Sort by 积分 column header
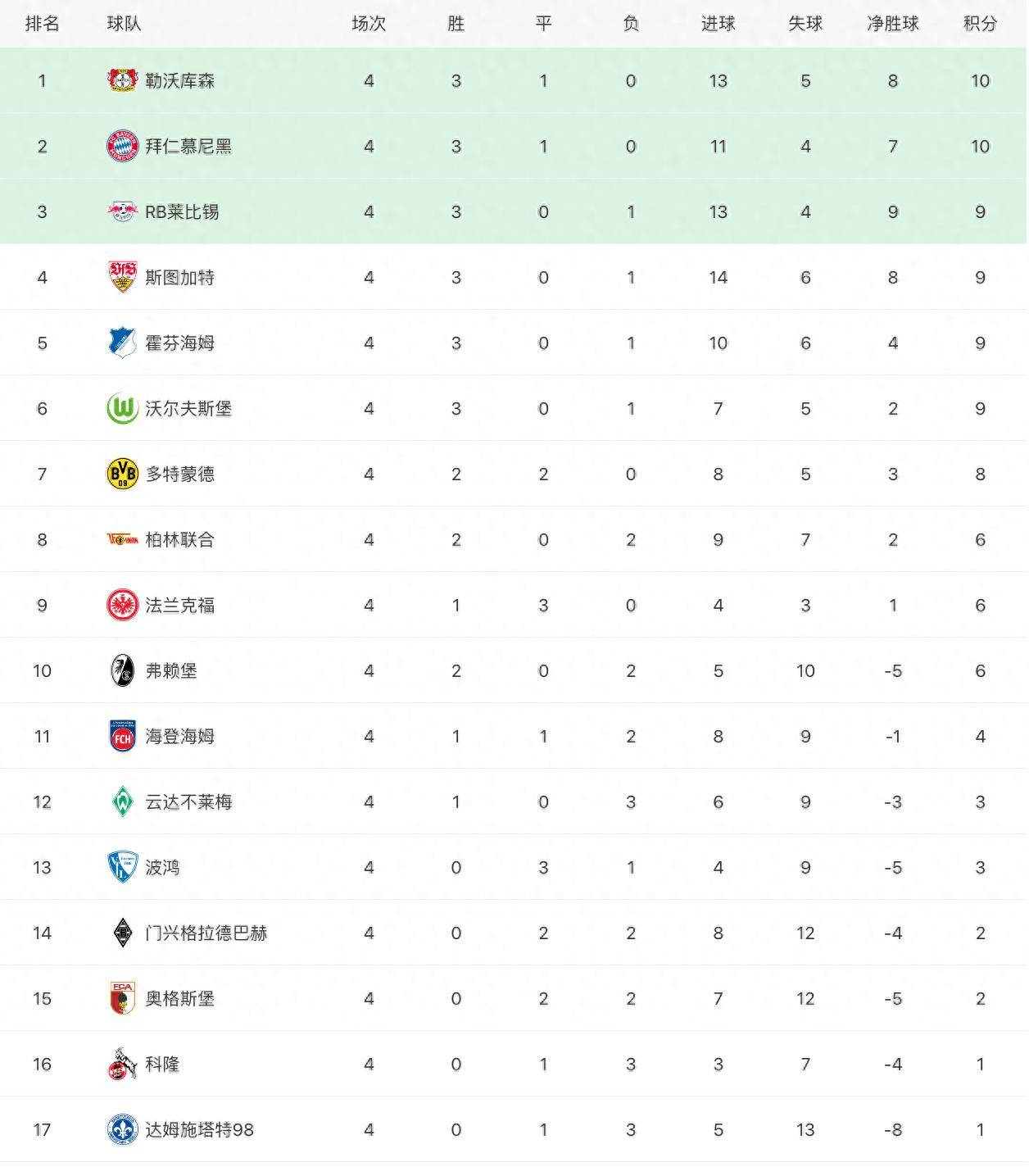The height and width of the screenshot is (1176, 1029). pos(980,24)
